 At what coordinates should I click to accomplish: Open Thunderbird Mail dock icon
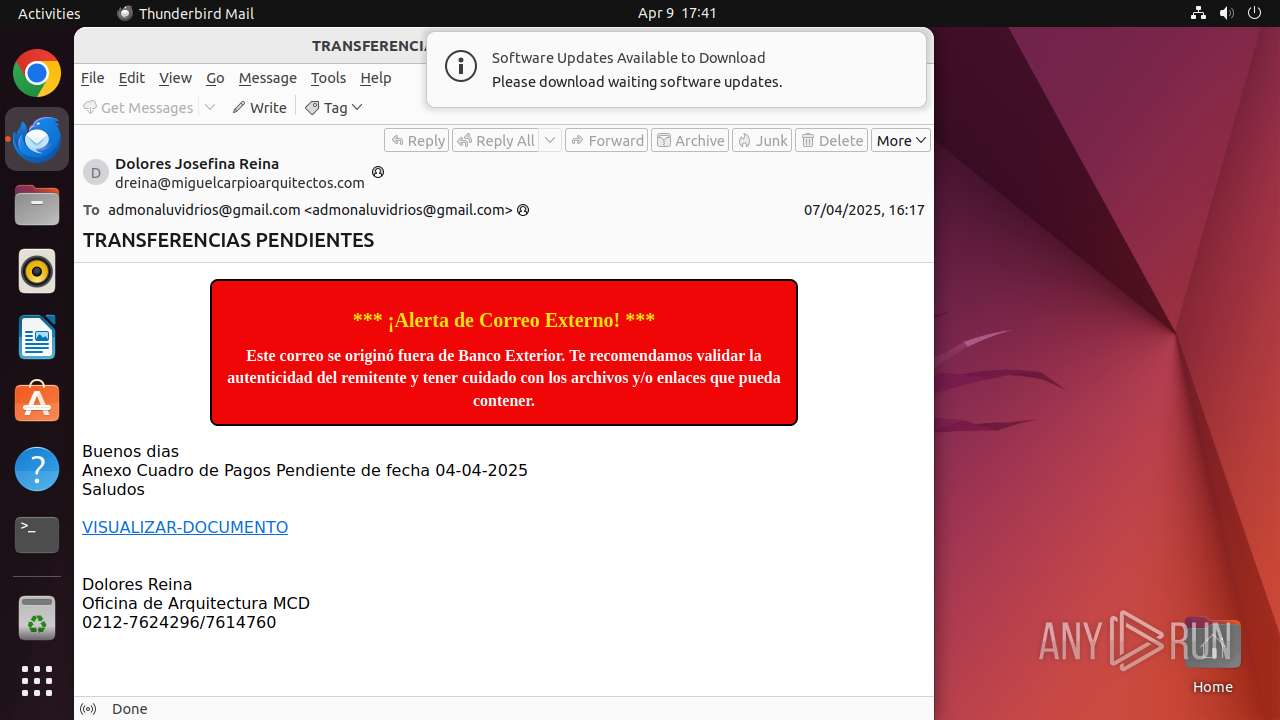[x=37, y=139]
